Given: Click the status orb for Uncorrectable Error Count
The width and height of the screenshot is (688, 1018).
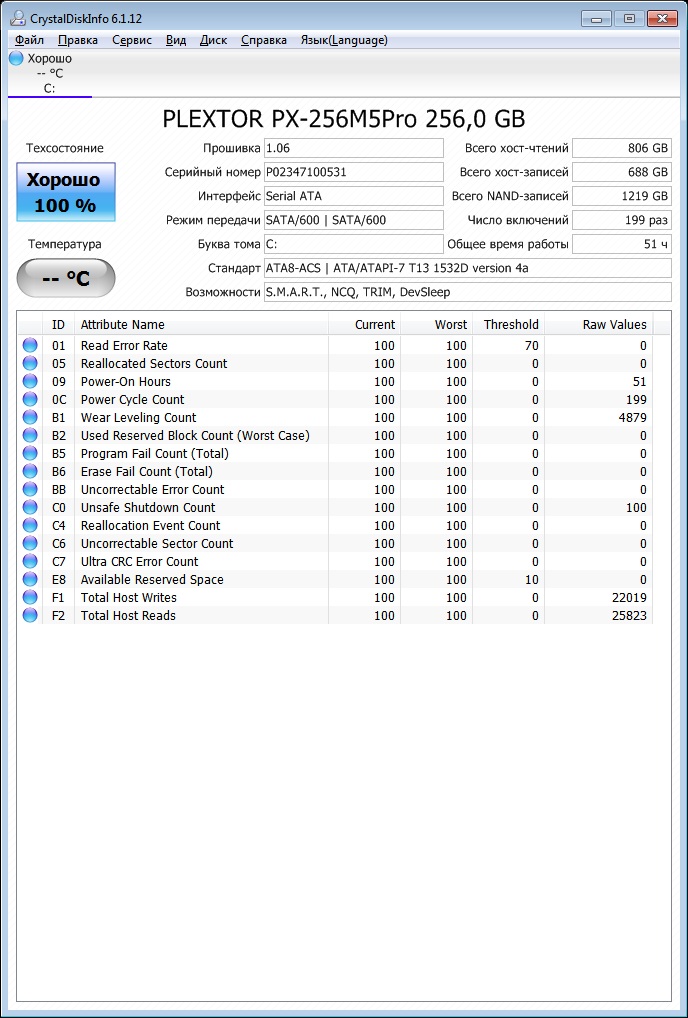Looking at the screenshot, I should click(30, 490).
